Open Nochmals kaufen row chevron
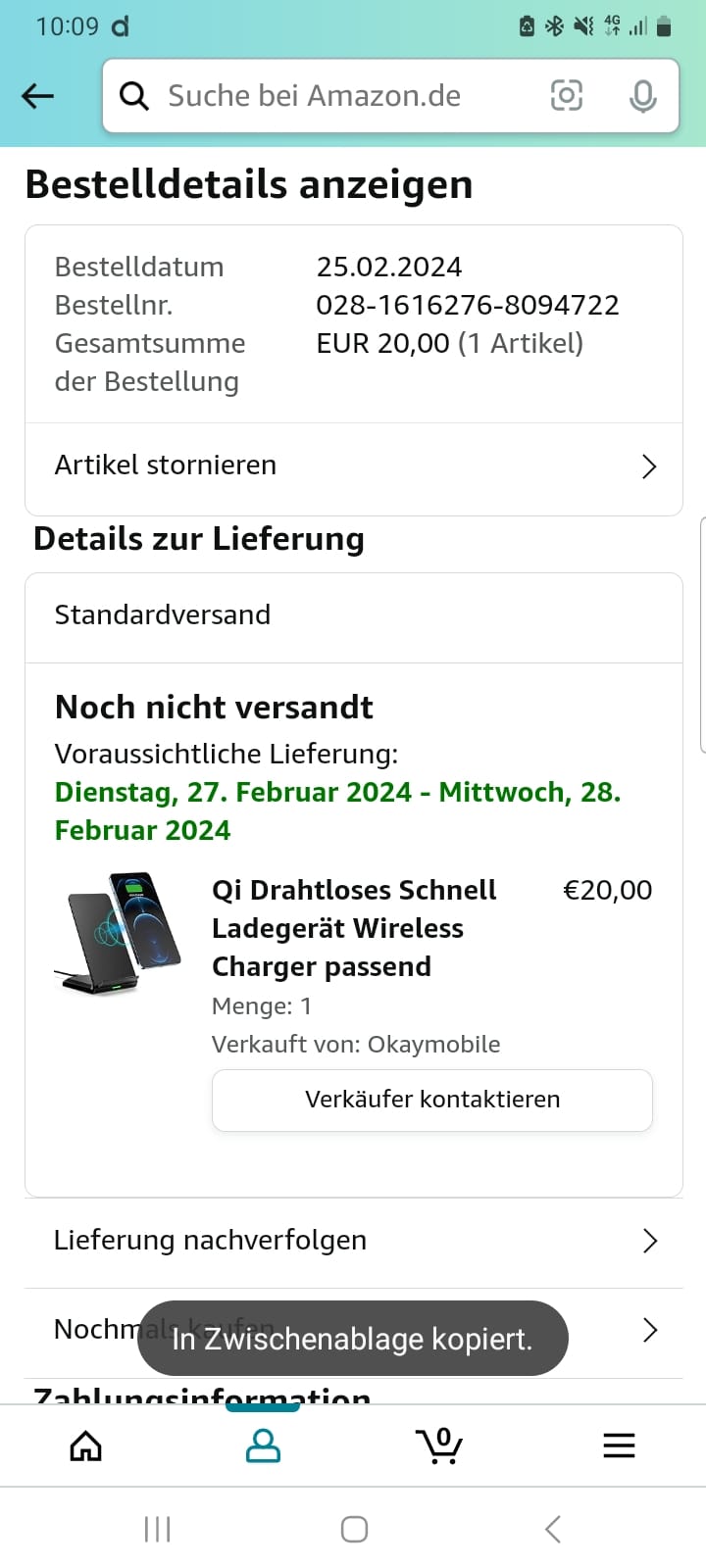The width and height of the screenshot is (706, 1568). click(x=649, y=1330)
